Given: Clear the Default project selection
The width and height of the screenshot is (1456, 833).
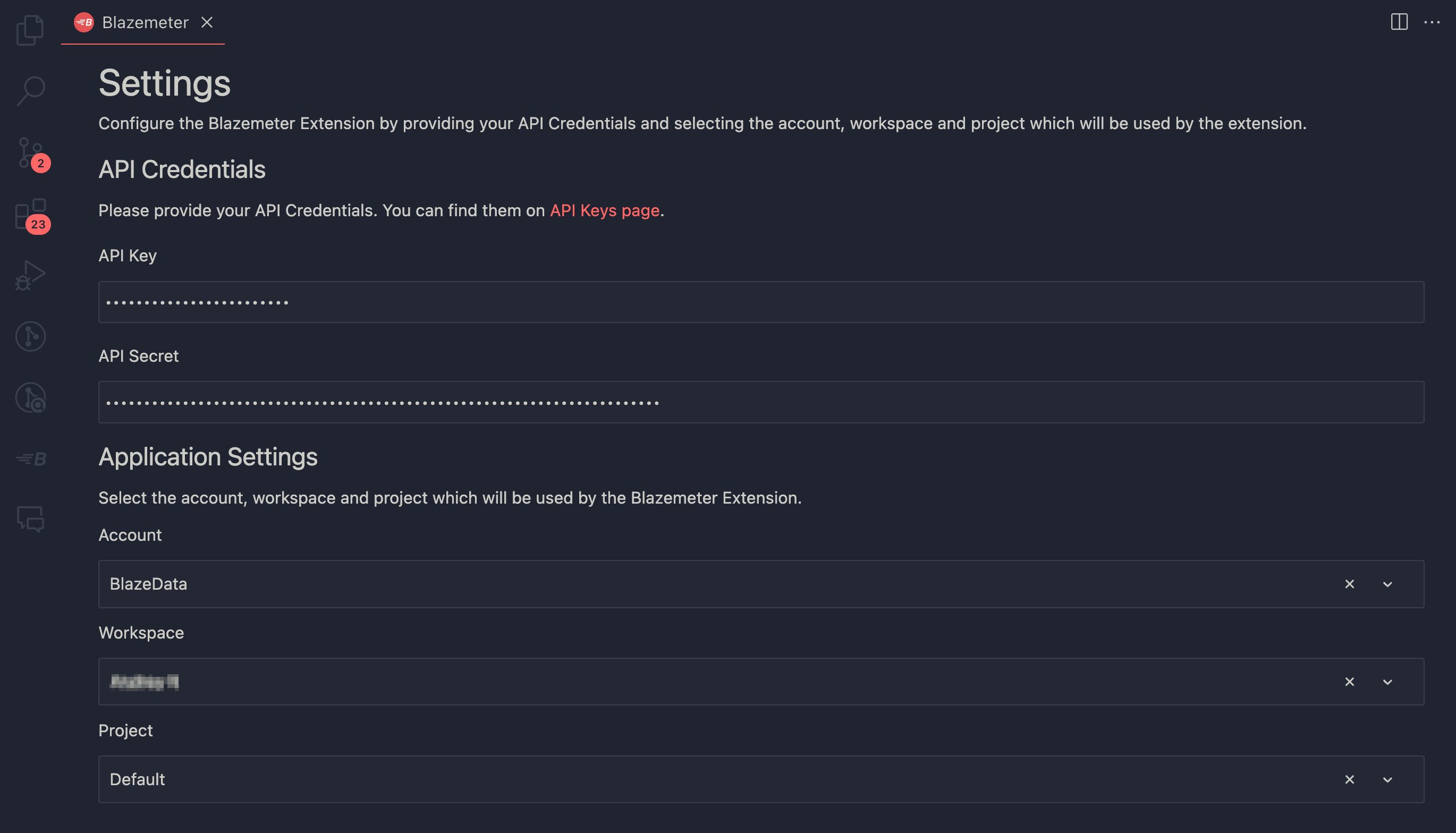Looking at the screenshot, I should pos(1350,780).
